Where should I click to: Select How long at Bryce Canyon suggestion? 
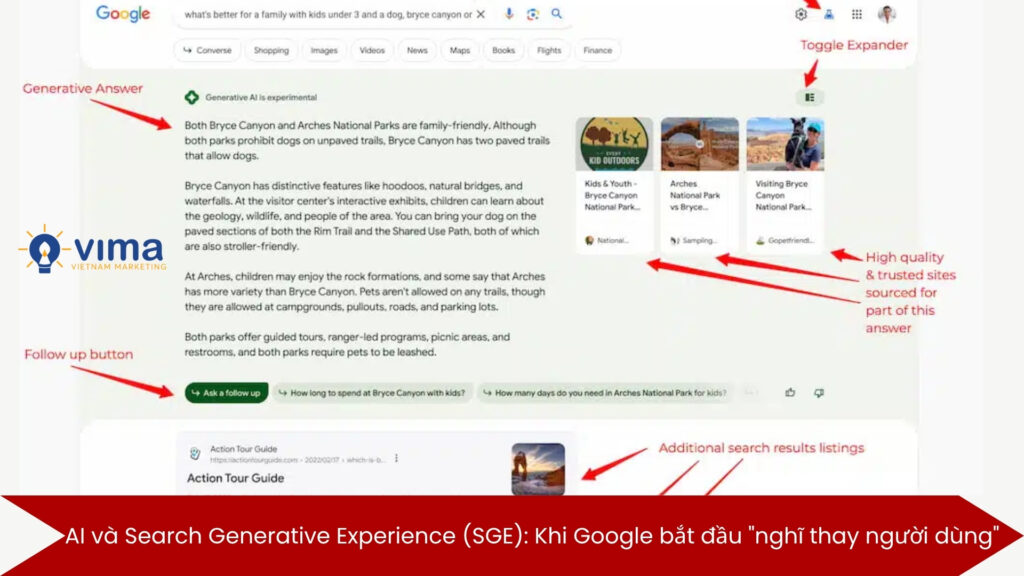click(372, 392)
